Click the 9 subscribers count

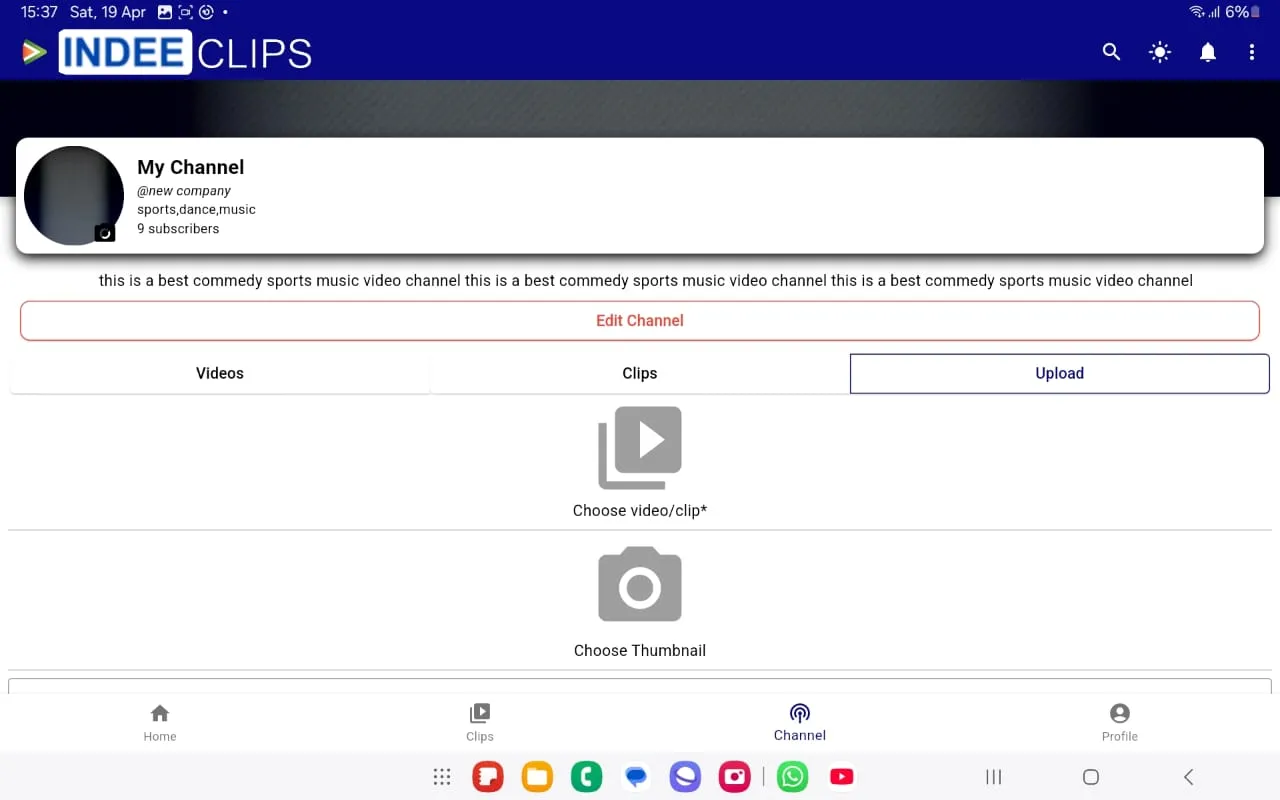pos(178,229)
